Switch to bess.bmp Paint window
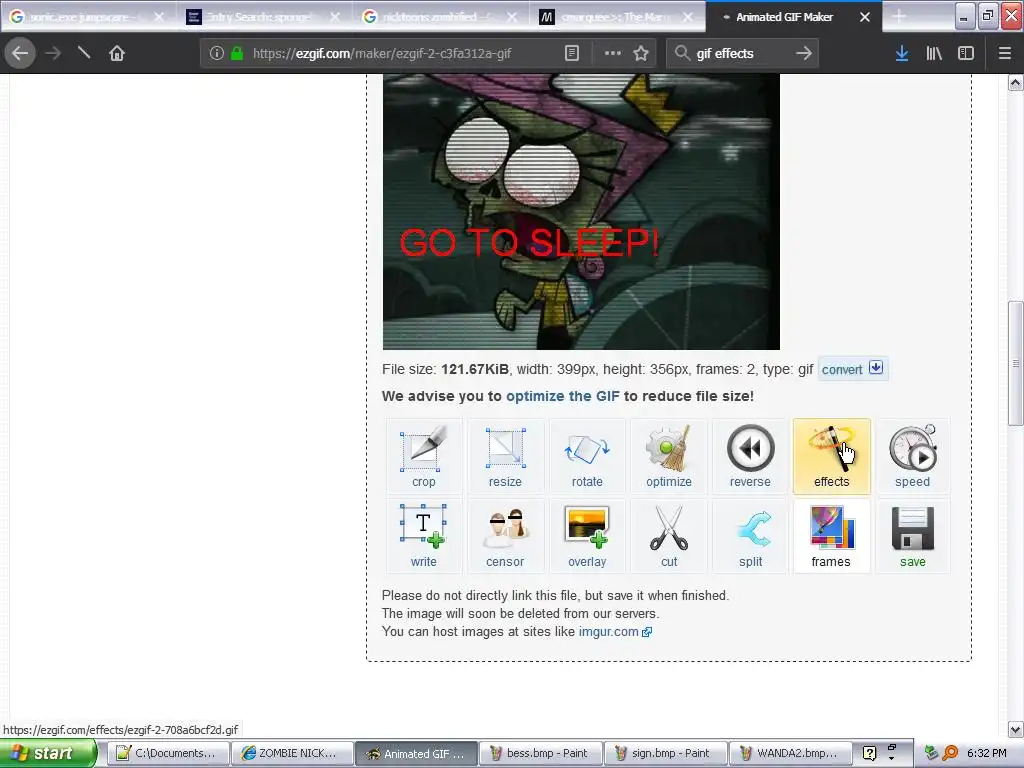 541,753
